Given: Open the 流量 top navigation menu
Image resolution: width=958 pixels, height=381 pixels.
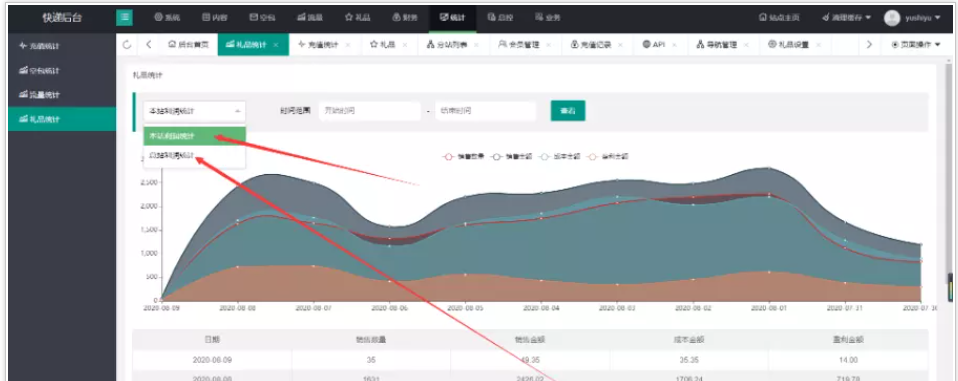Looking at the screenshot, I should [x=310, y=18].
